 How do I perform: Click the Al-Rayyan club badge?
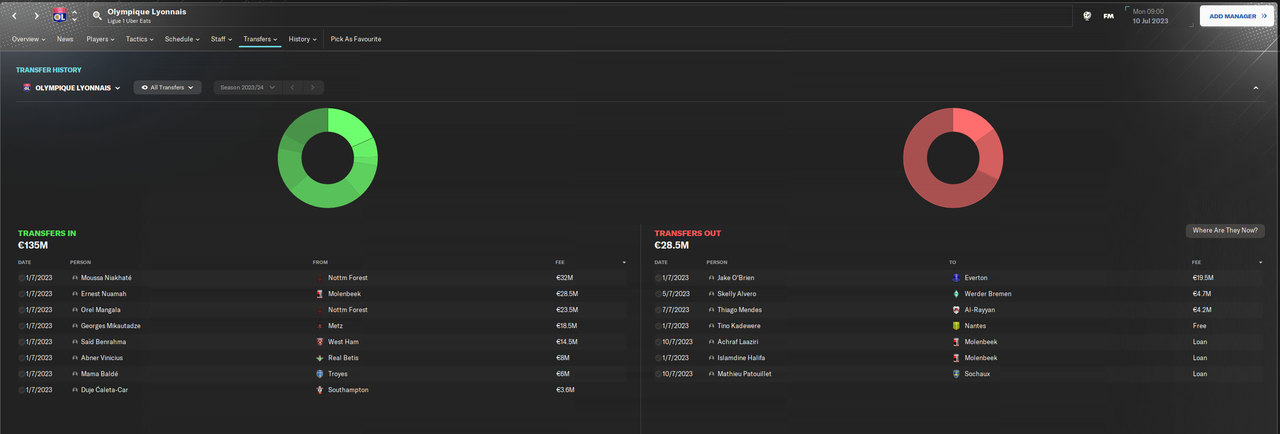pyautogui.click(x=957, y=310)
